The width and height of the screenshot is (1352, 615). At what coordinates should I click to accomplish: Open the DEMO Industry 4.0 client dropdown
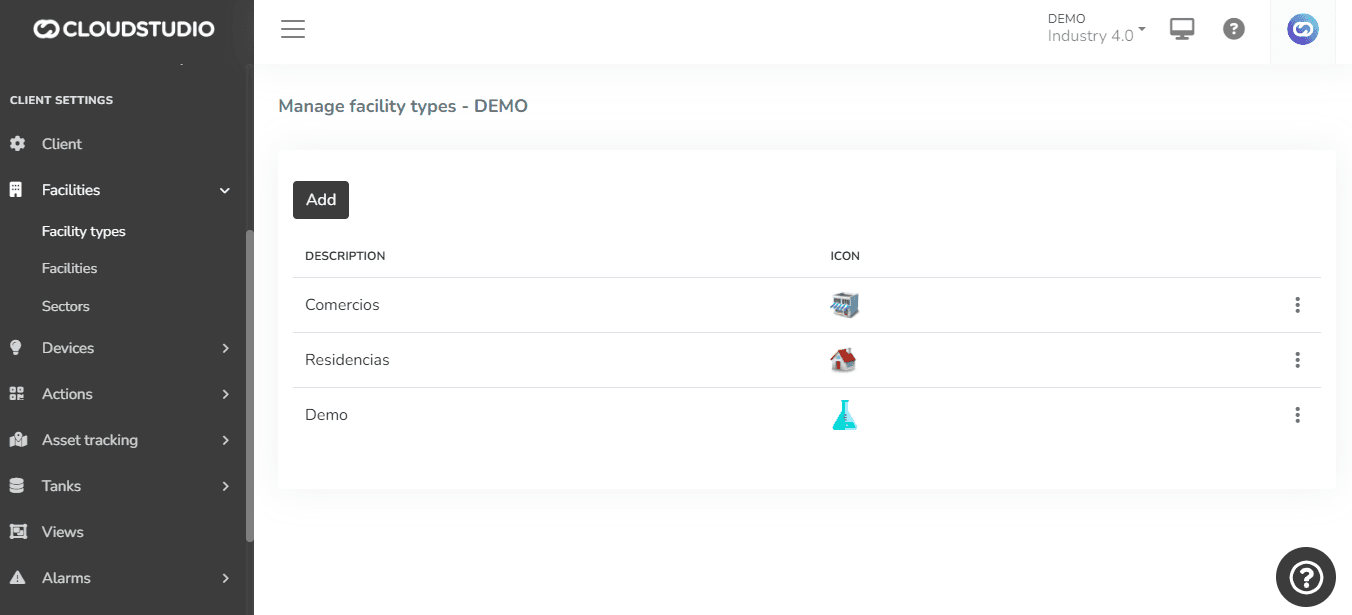tap(1096, 28)
